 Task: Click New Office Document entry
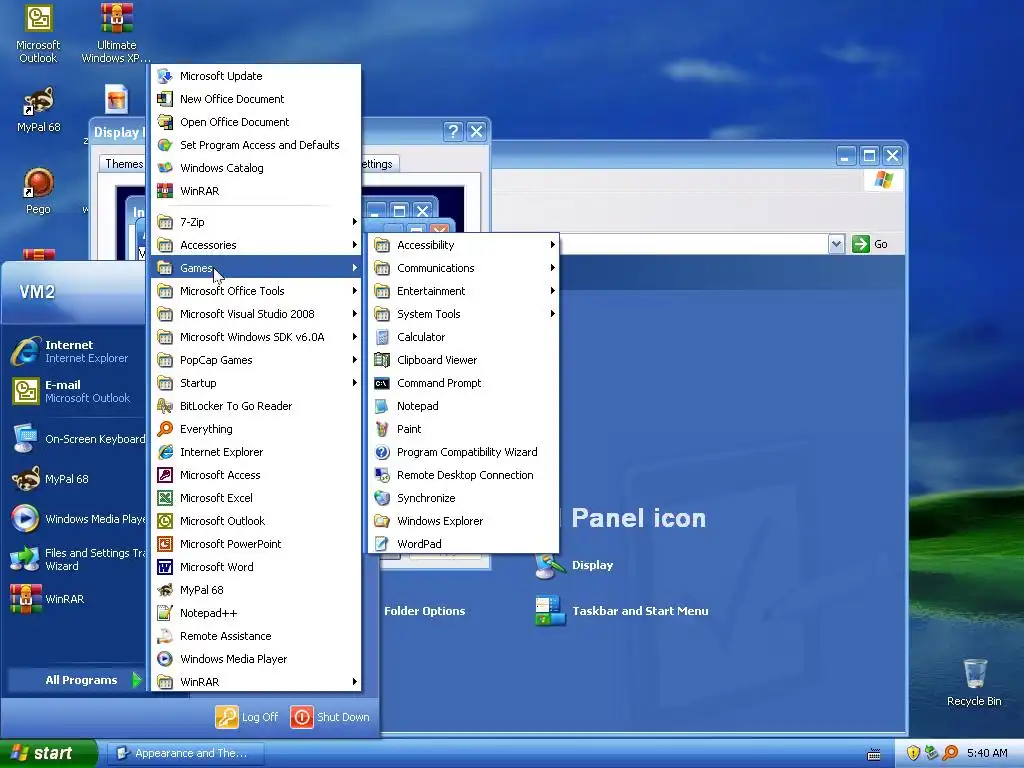click(256, 99)
